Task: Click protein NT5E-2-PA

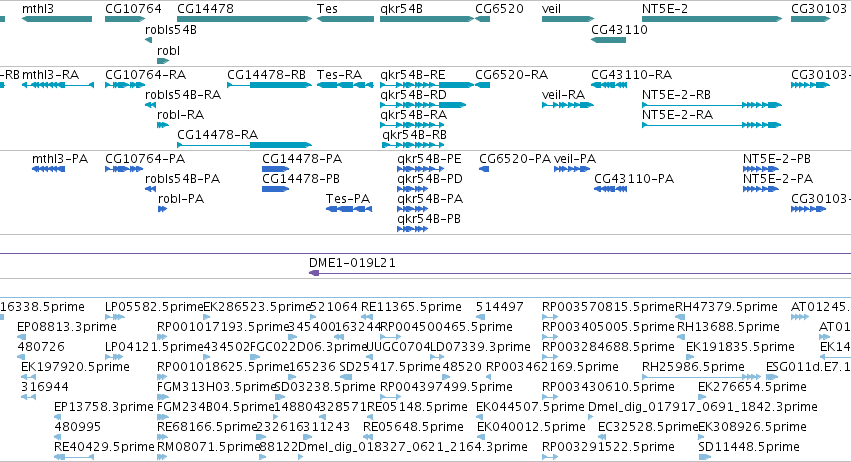Action: pyautogui.click(x=761, y=189)
